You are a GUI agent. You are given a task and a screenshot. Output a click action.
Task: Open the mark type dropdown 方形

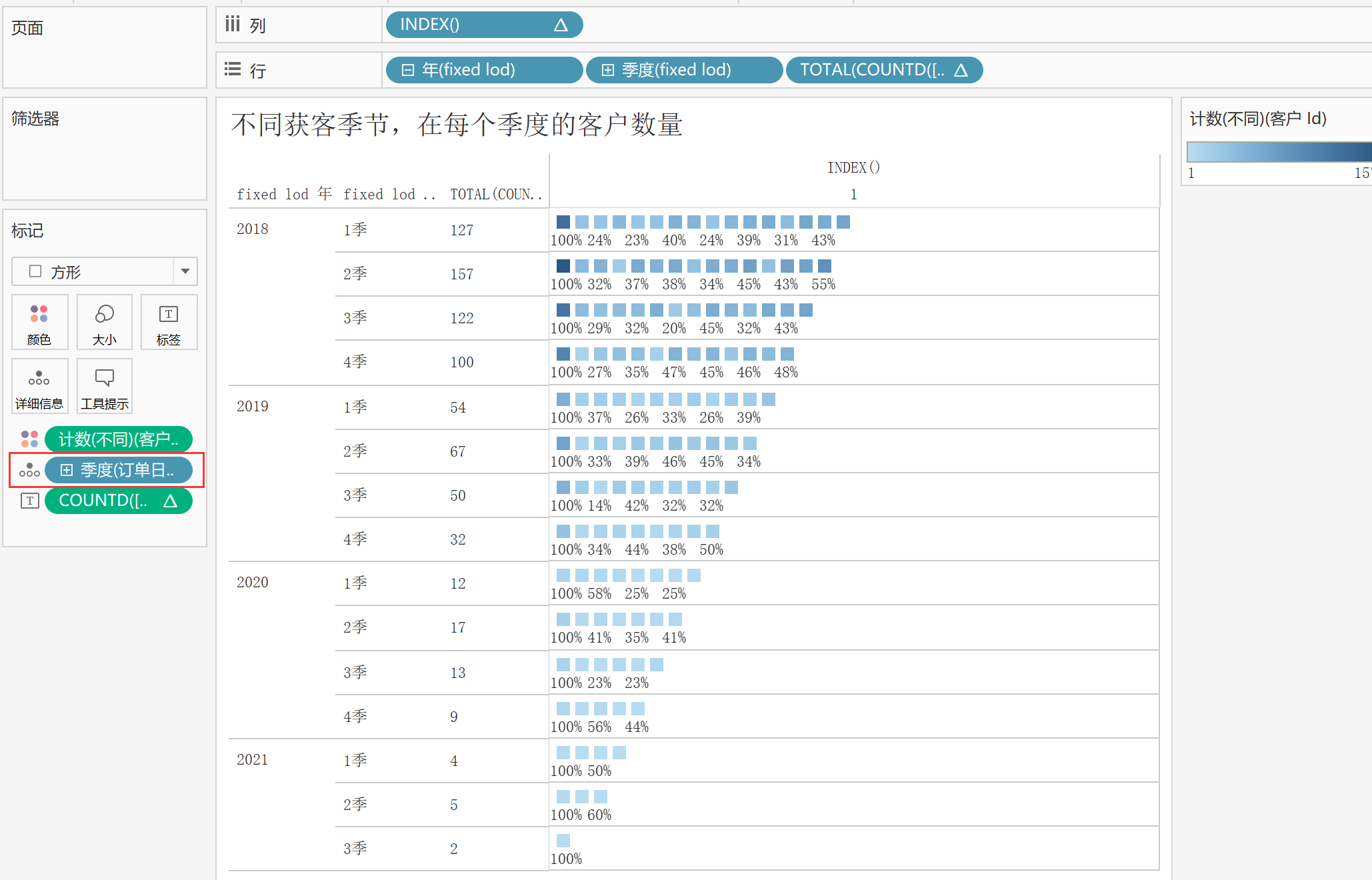[185, 271]
